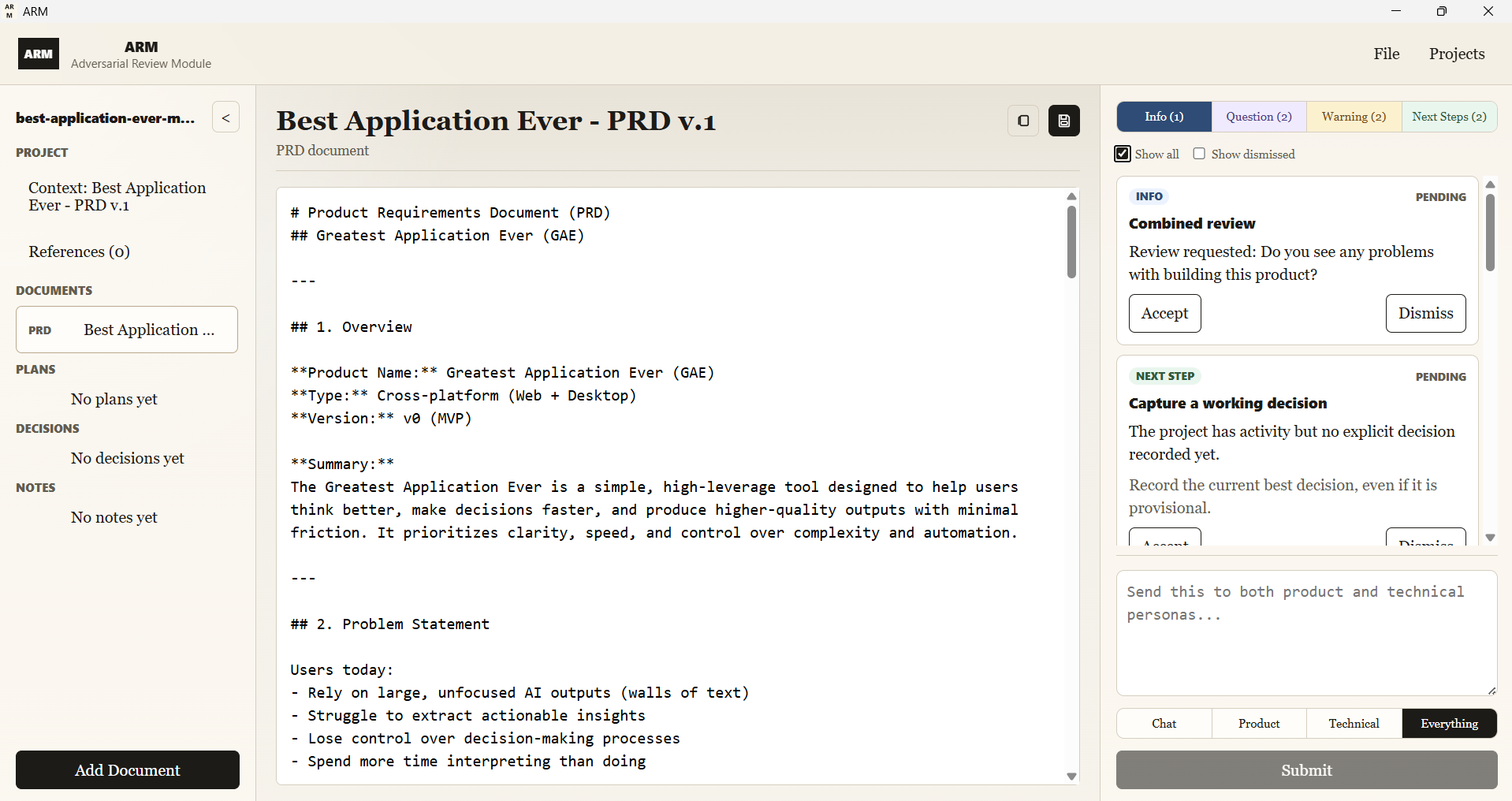Click the 'No plans yet' text
1512x801 pixels.
coord(114,399)
